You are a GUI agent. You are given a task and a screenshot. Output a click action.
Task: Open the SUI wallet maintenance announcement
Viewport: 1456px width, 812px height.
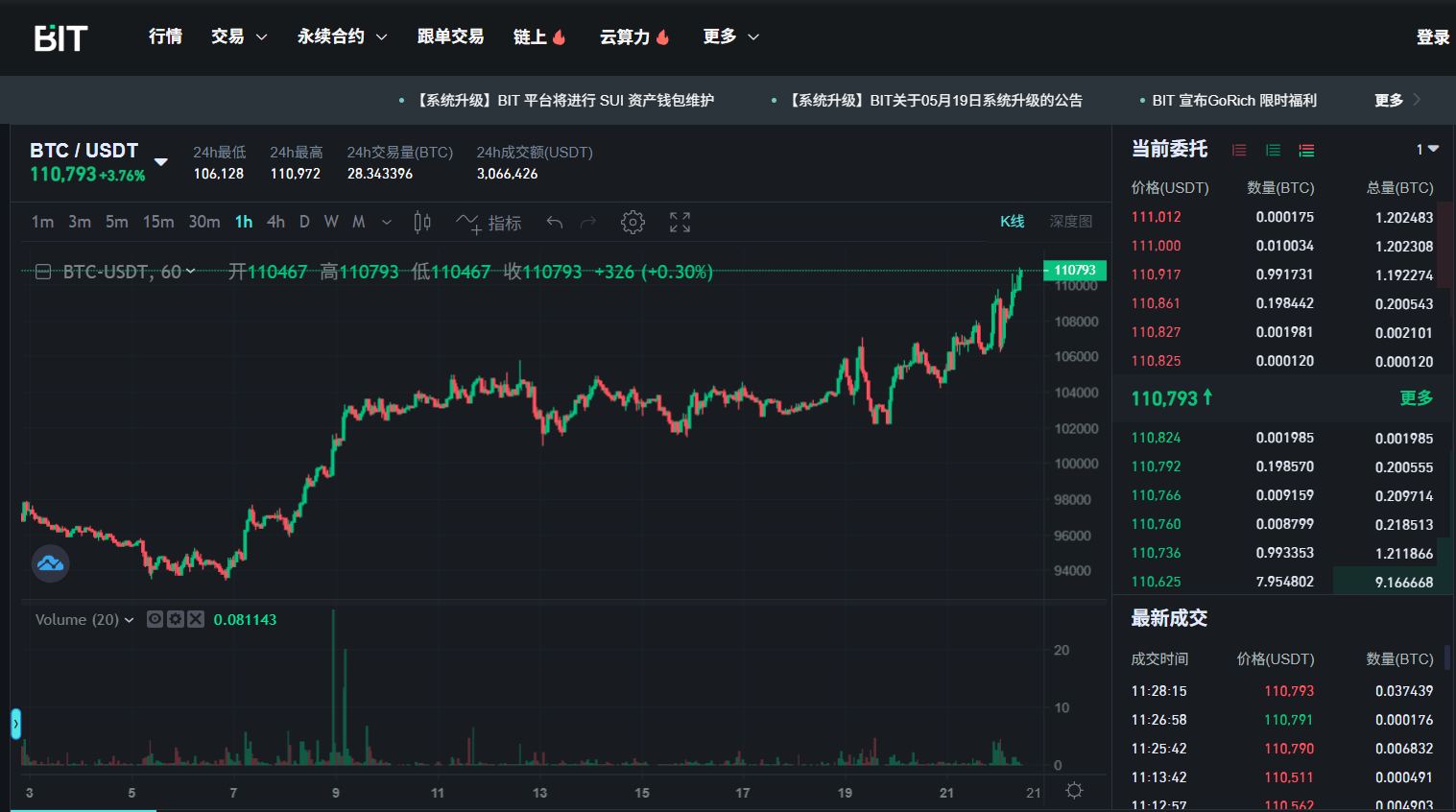565,101
